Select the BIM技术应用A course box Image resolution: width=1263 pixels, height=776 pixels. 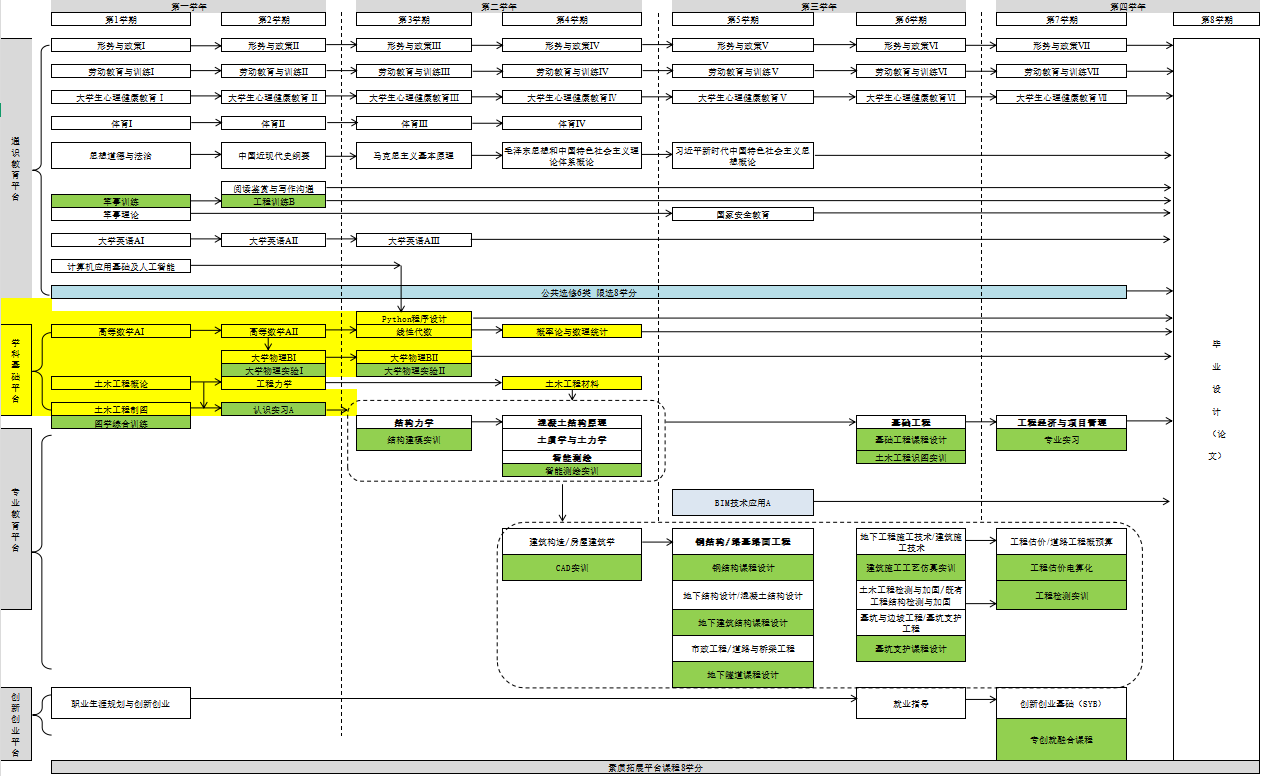742,502
